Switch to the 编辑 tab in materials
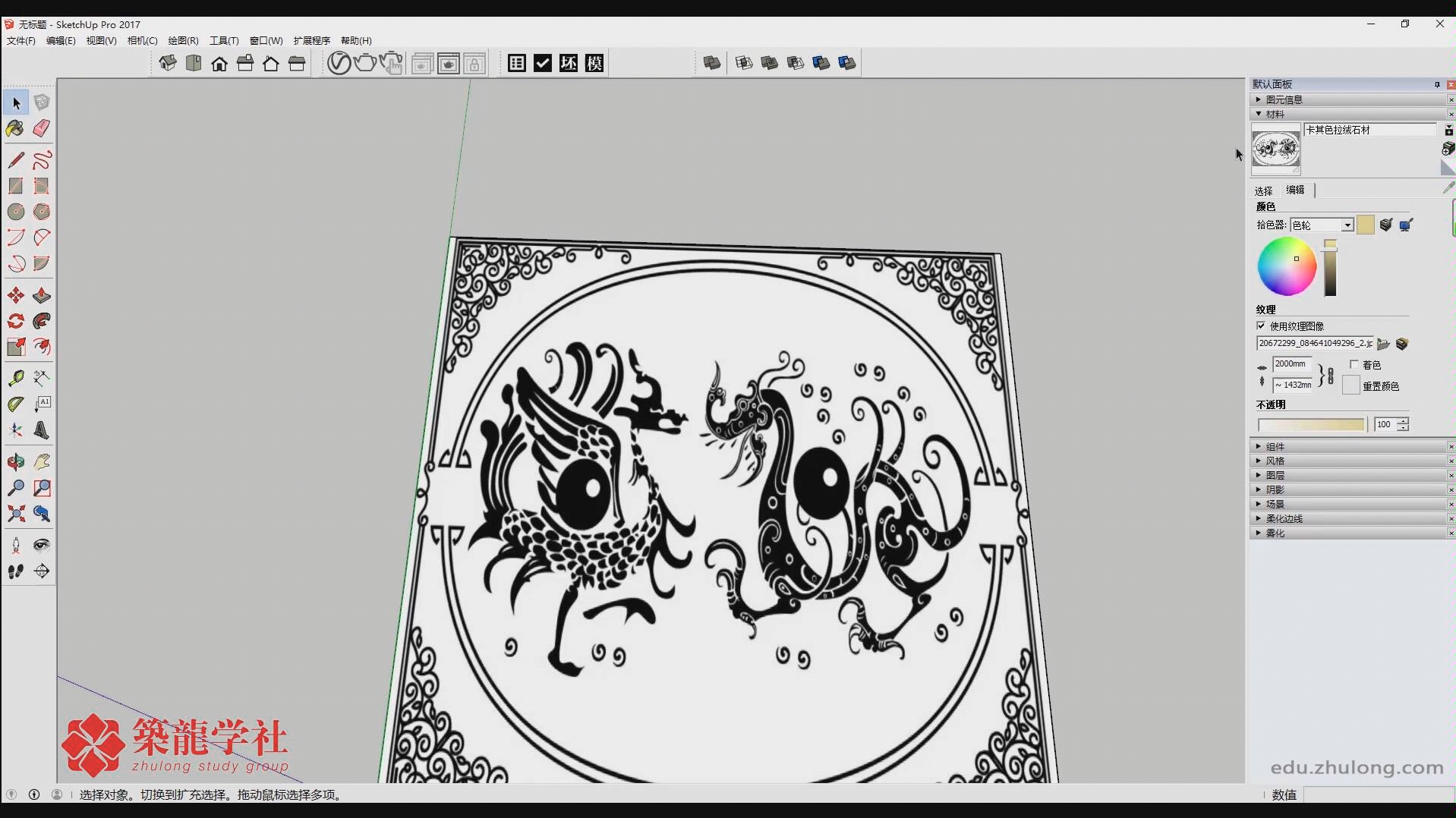This screenshot has height=818, width=1456. coord(1295,190)
